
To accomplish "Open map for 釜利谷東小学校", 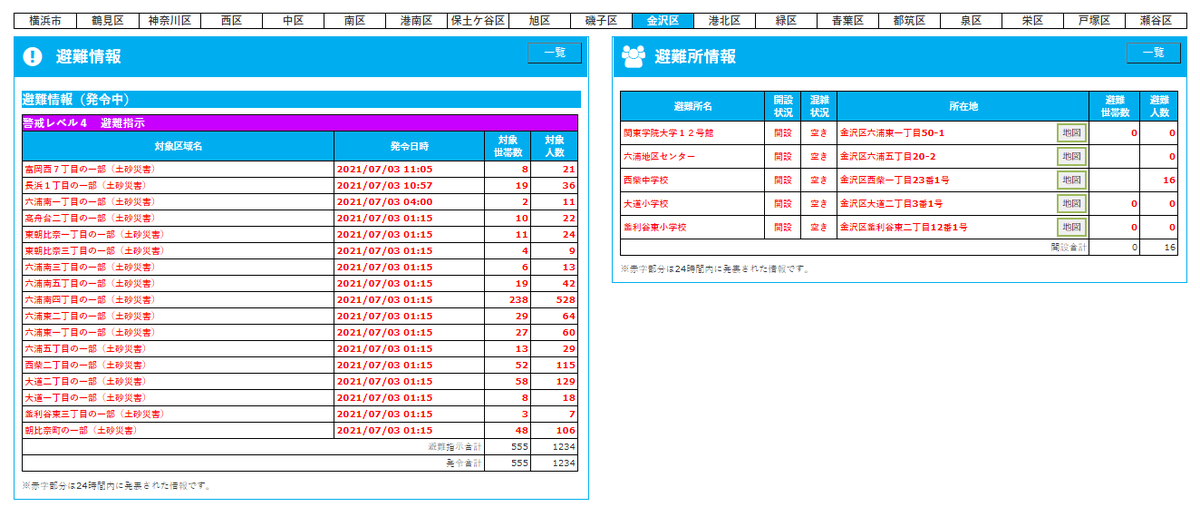I will click(1071, 228).
